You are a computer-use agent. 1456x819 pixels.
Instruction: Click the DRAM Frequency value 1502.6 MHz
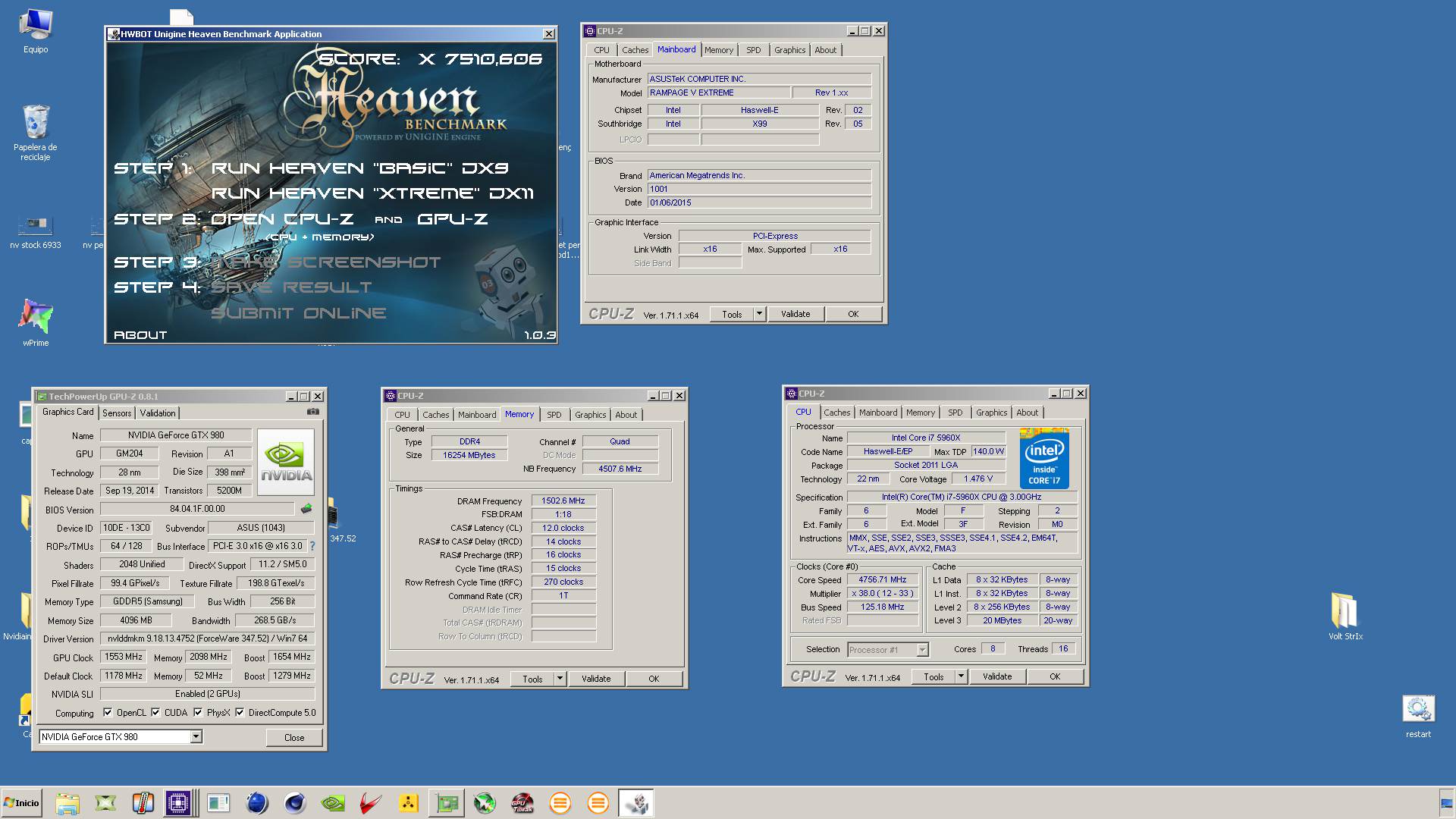pos(563,500)
